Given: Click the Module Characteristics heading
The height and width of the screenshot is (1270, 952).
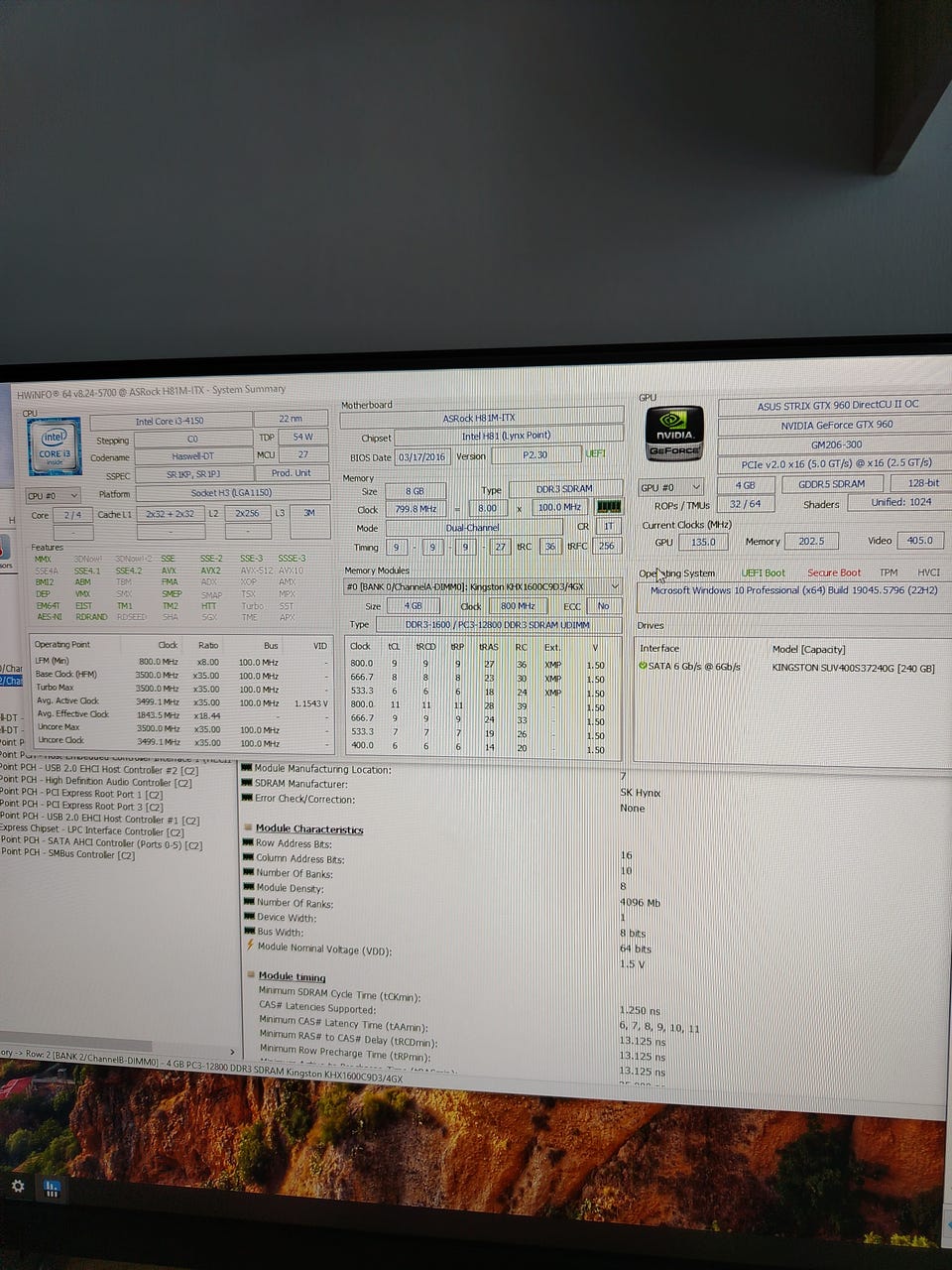Looking at the screenshot, I should click(x=308, y=828).
